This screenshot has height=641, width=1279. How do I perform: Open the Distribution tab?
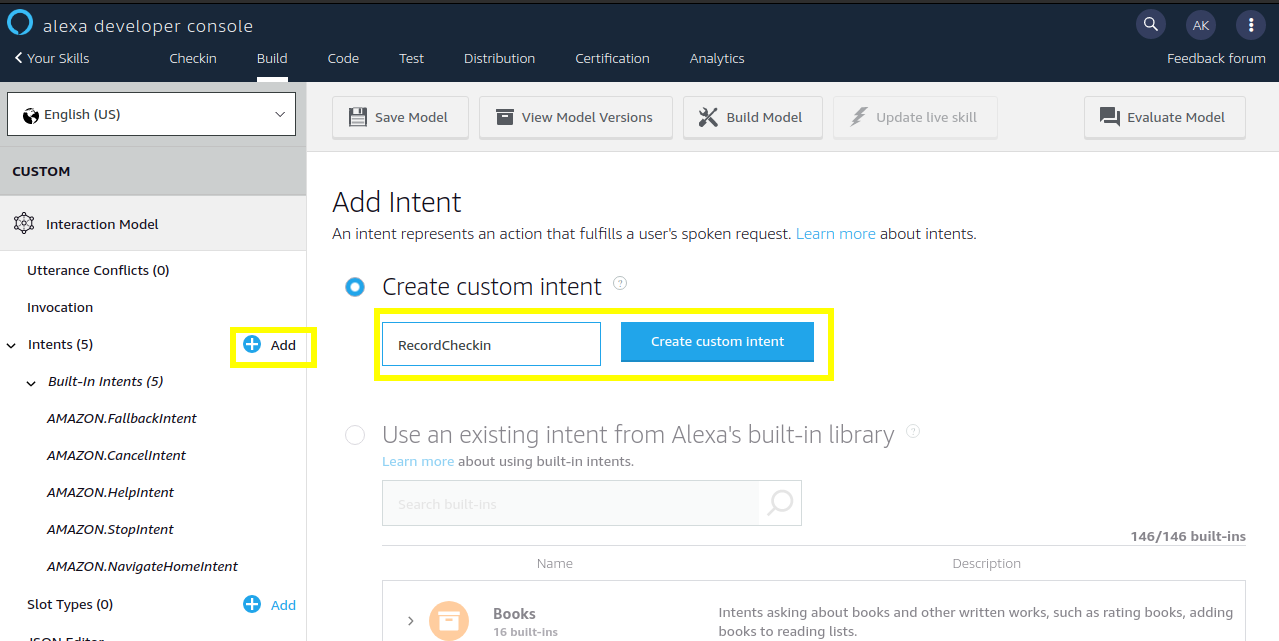[x=499, y=58]
